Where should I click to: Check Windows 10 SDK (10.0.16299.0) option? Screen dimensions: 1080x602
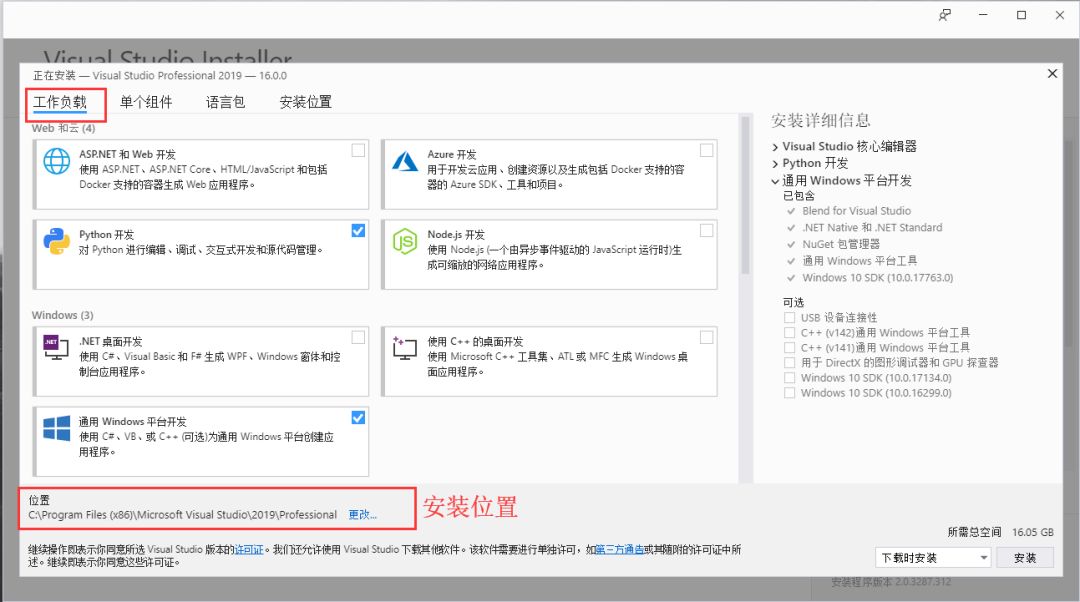(x=789, y=393)
